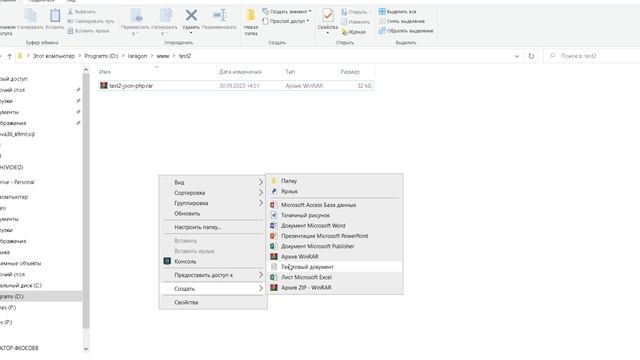
Task: Click the Refresh button beside address bar
Action: coord(531,56)
